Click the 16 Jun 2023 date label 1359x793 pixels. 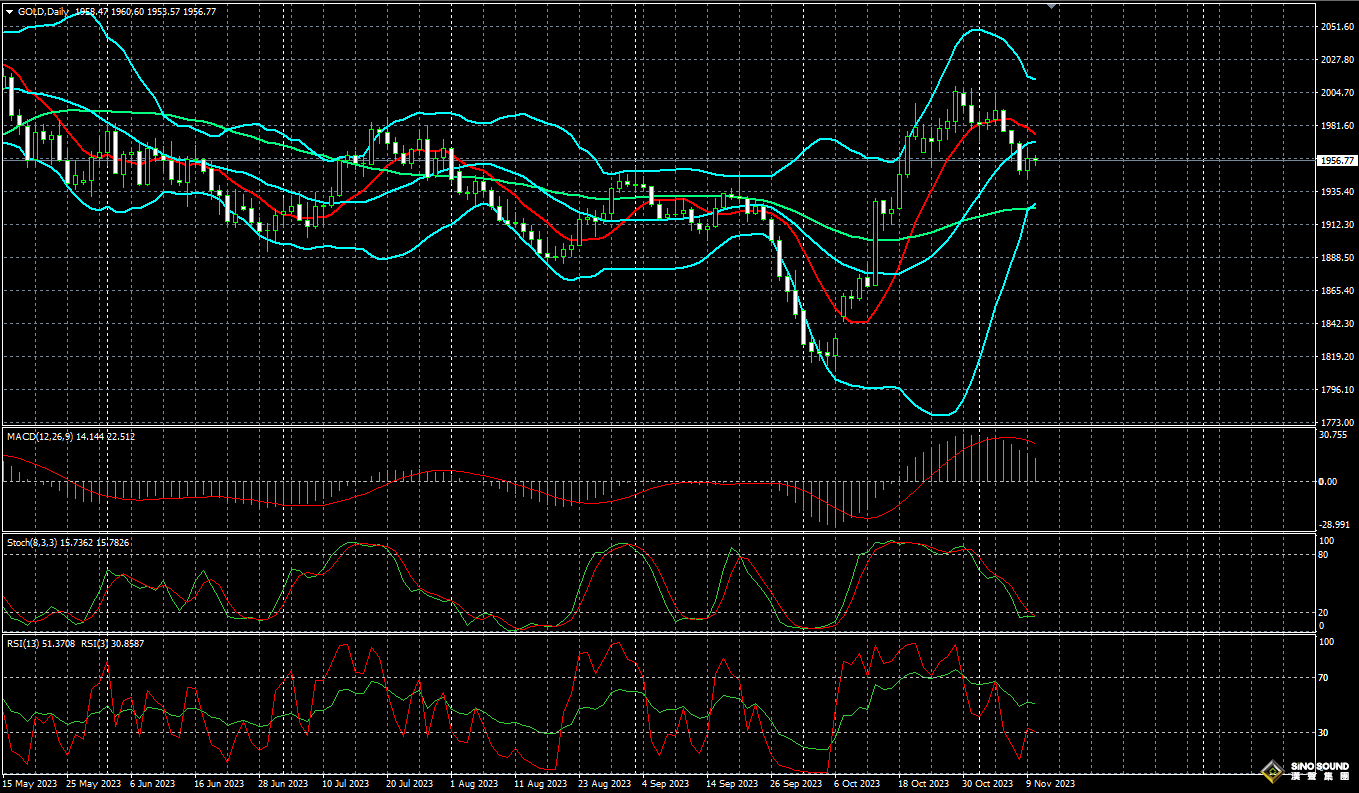coord(220,784)
